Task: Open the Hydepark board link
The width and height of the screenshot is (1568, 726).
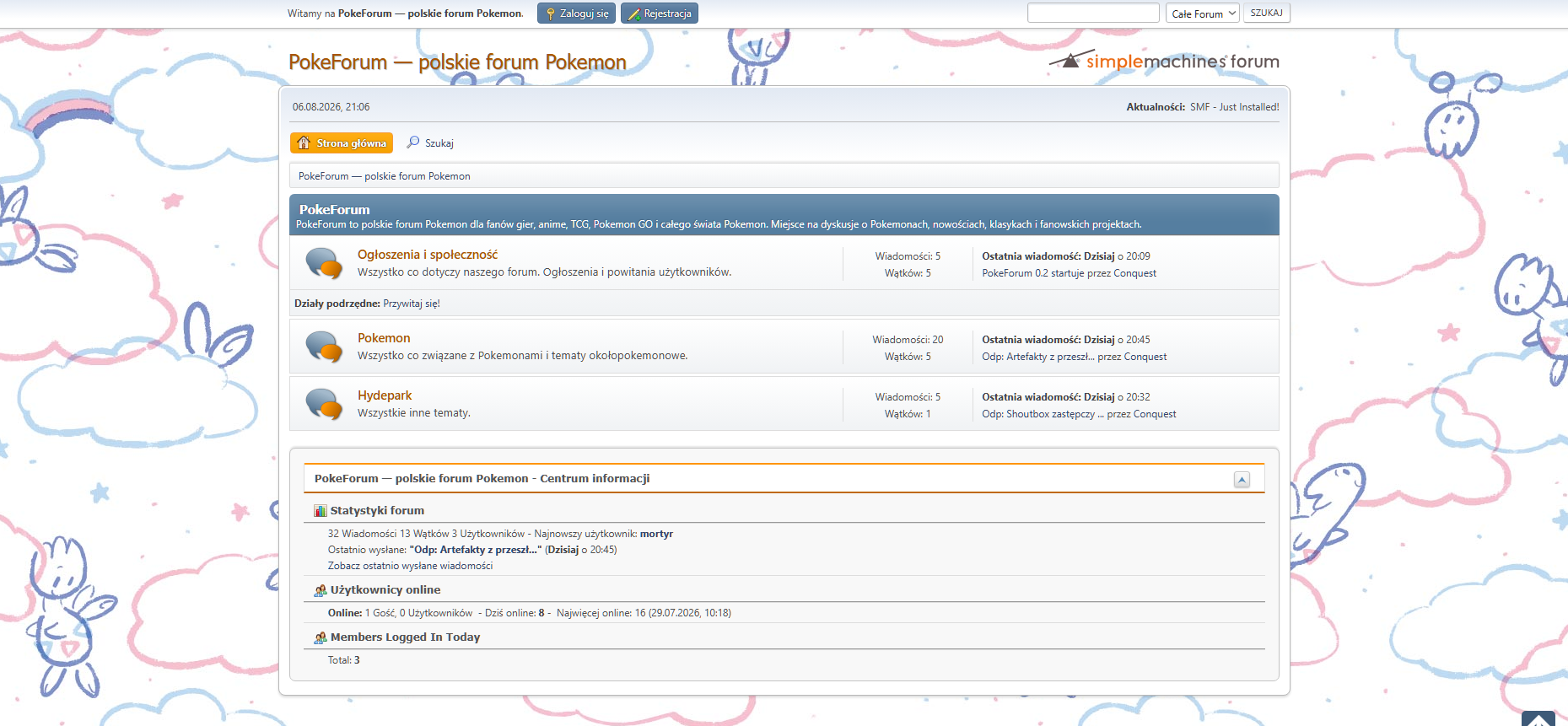Action: tap(385, 395)
